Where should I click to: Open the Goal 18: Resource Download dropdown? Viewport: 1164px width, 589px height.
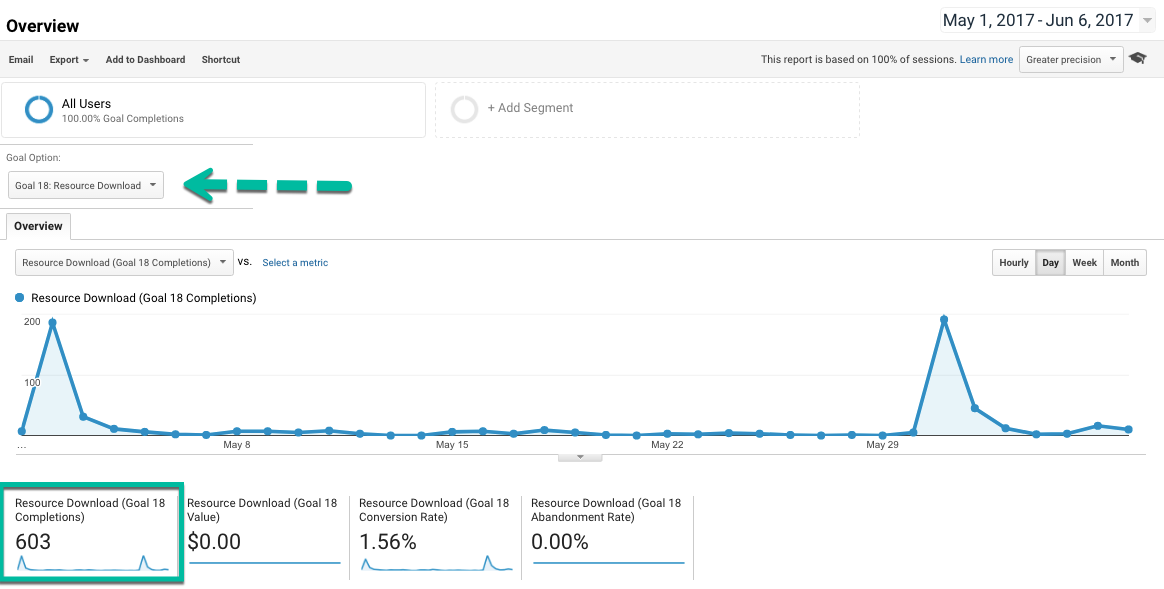point(86,185)
